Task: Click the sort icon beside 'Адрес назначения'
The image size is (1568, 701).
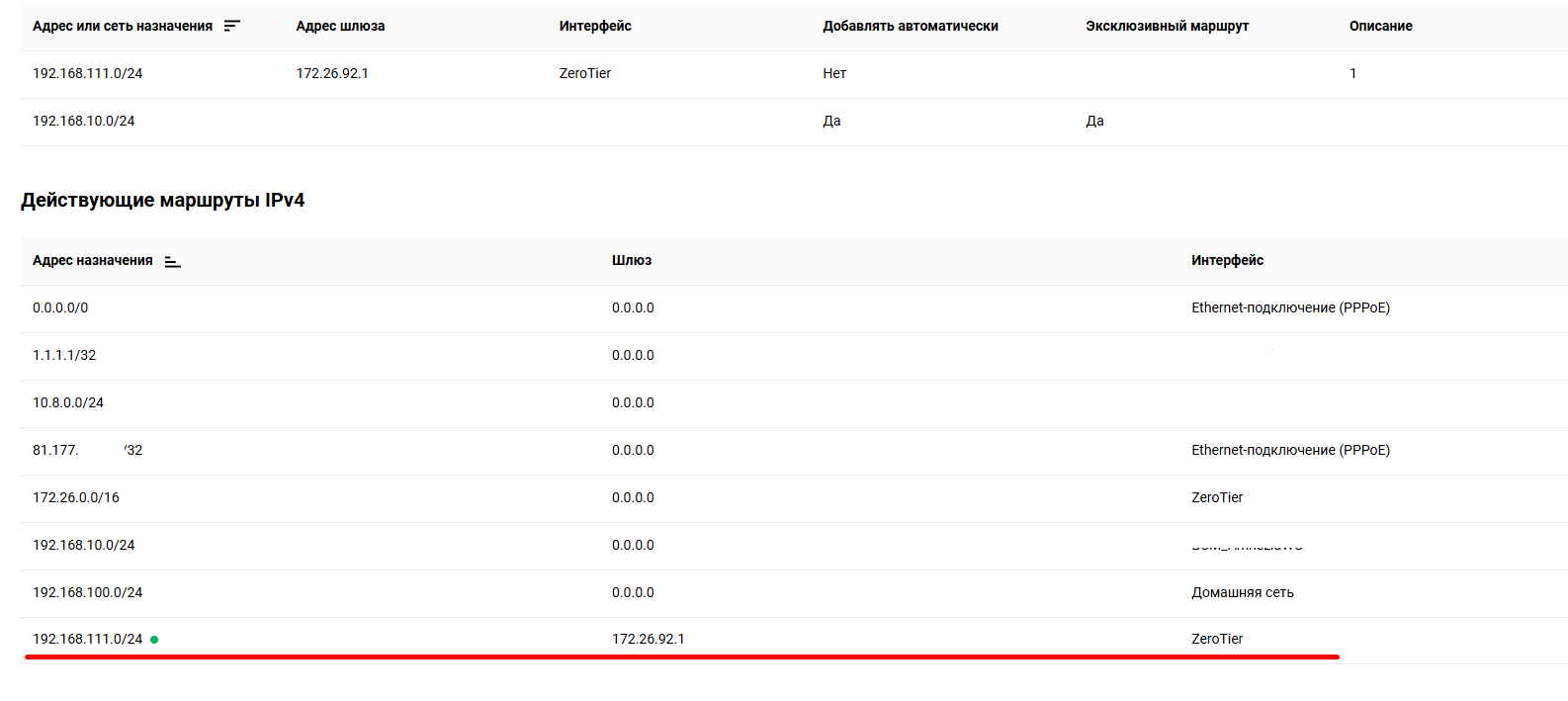Action: [x=172, y=261]
